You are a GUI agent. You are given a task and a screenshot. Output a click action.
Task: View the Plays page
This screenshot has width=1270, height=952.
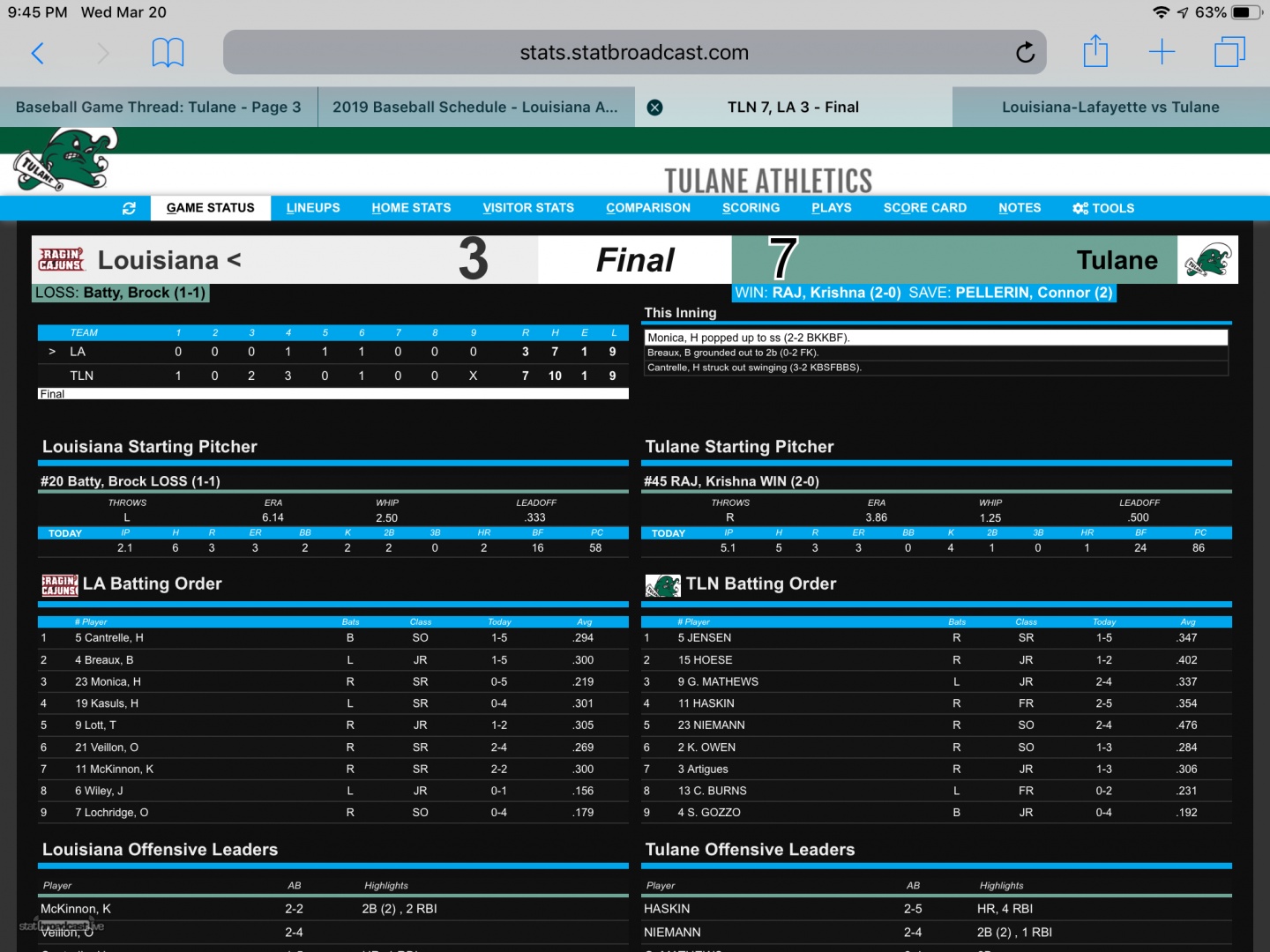(831, 208)
